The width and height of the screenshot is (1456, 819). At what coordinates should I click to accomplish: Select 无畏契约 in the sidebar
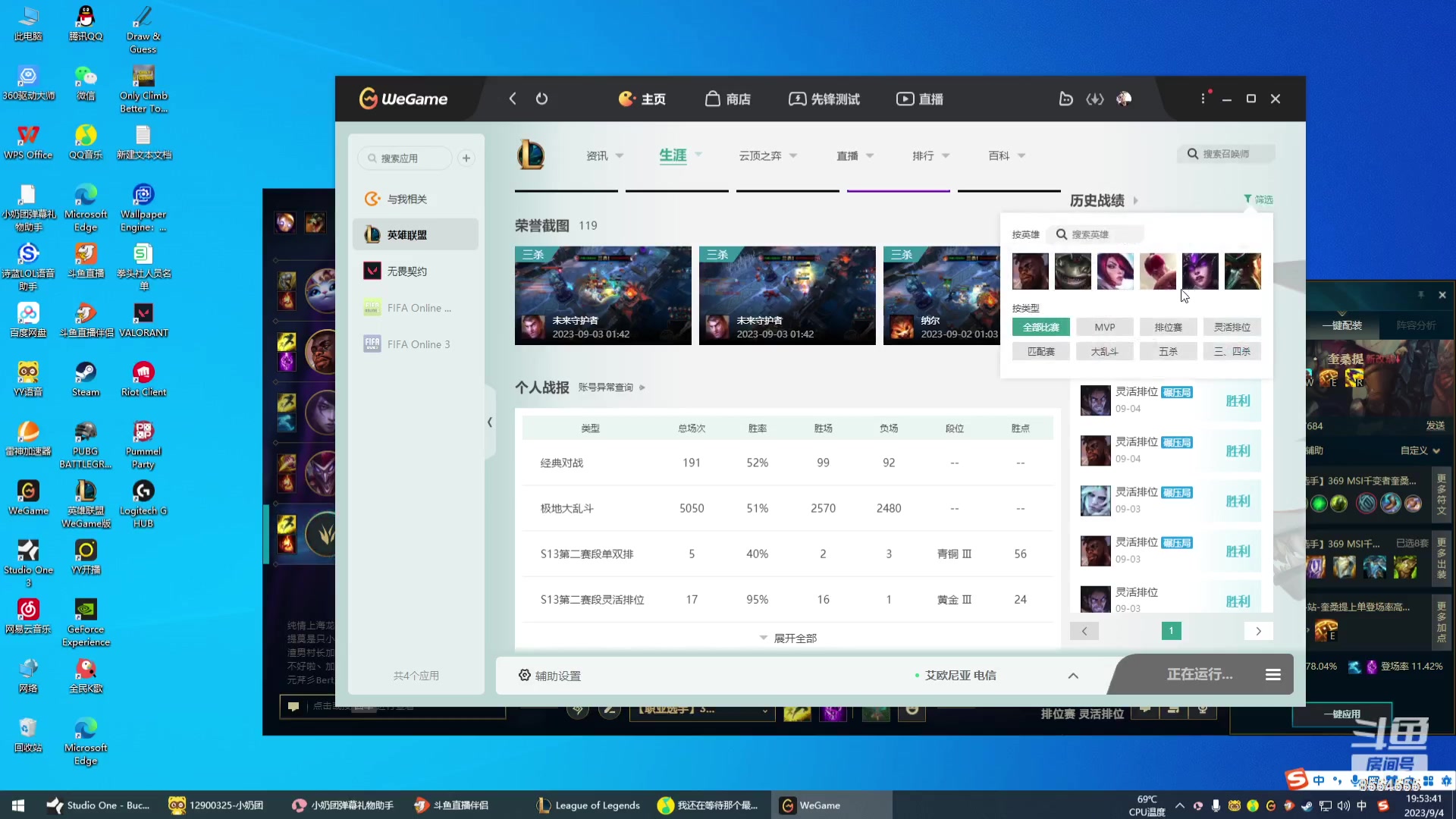tap(416, 271)
